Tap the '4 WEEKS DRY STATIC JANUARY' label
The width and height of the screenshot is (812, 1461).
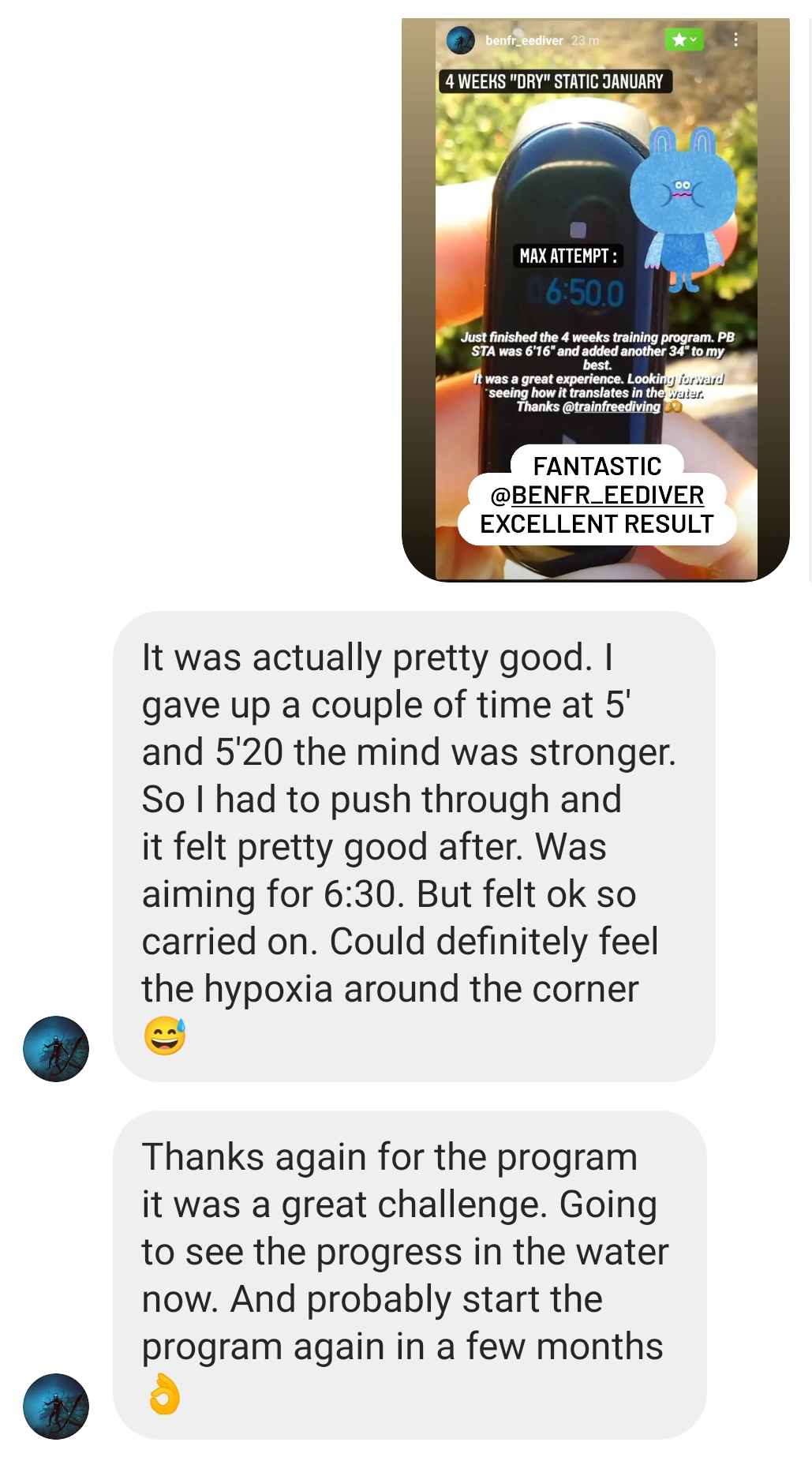(555, 81)
